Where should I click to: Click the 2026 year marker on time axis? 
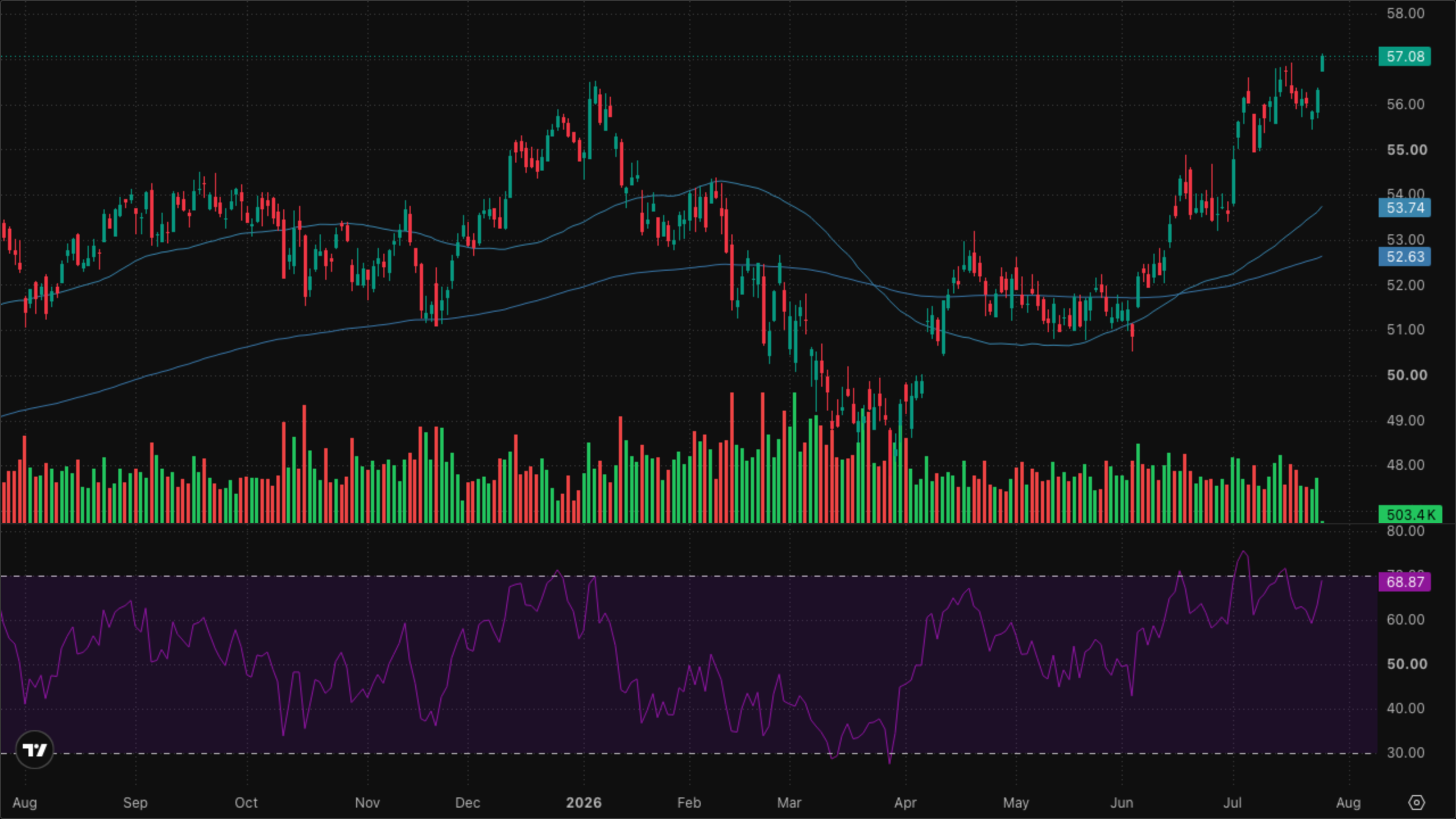pyautogui.click(x=584, y=803)
